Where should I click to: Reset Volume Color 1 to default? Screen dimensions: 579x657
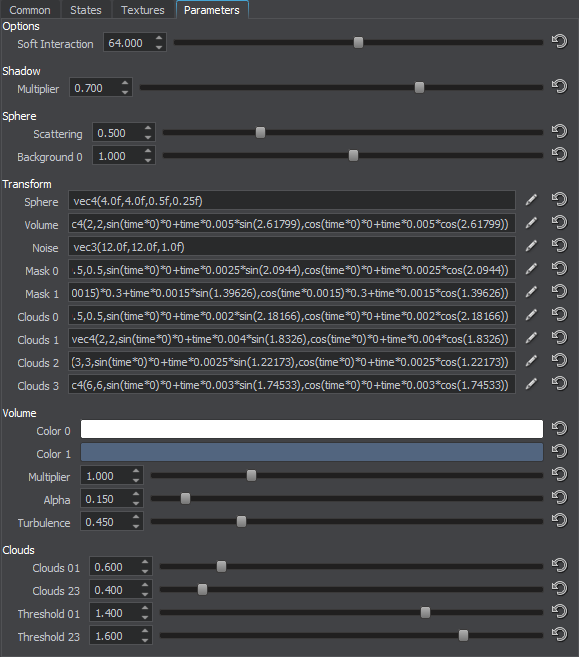559,452
